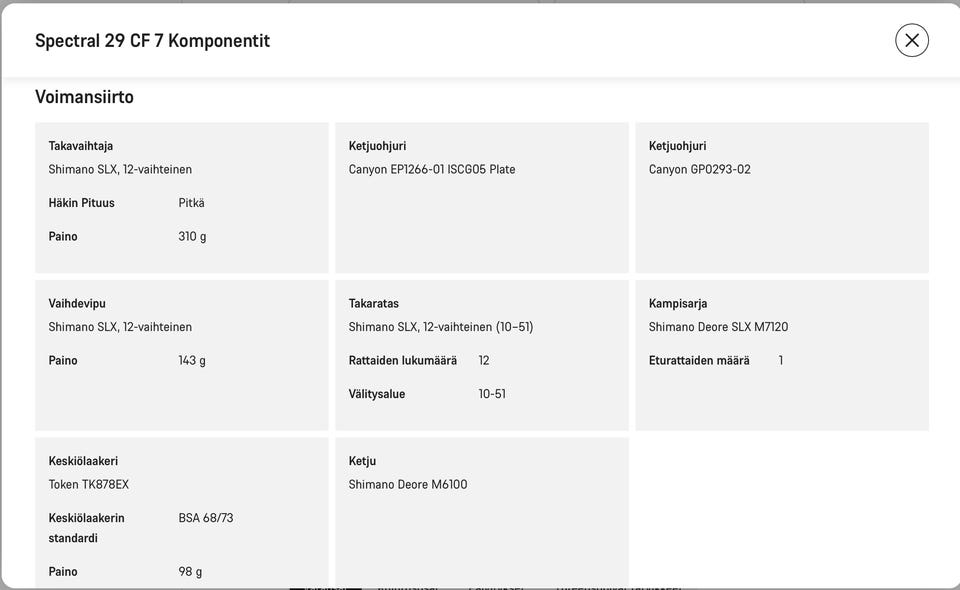Select the Rattaiden lukumäärä label

click(403, 360)
